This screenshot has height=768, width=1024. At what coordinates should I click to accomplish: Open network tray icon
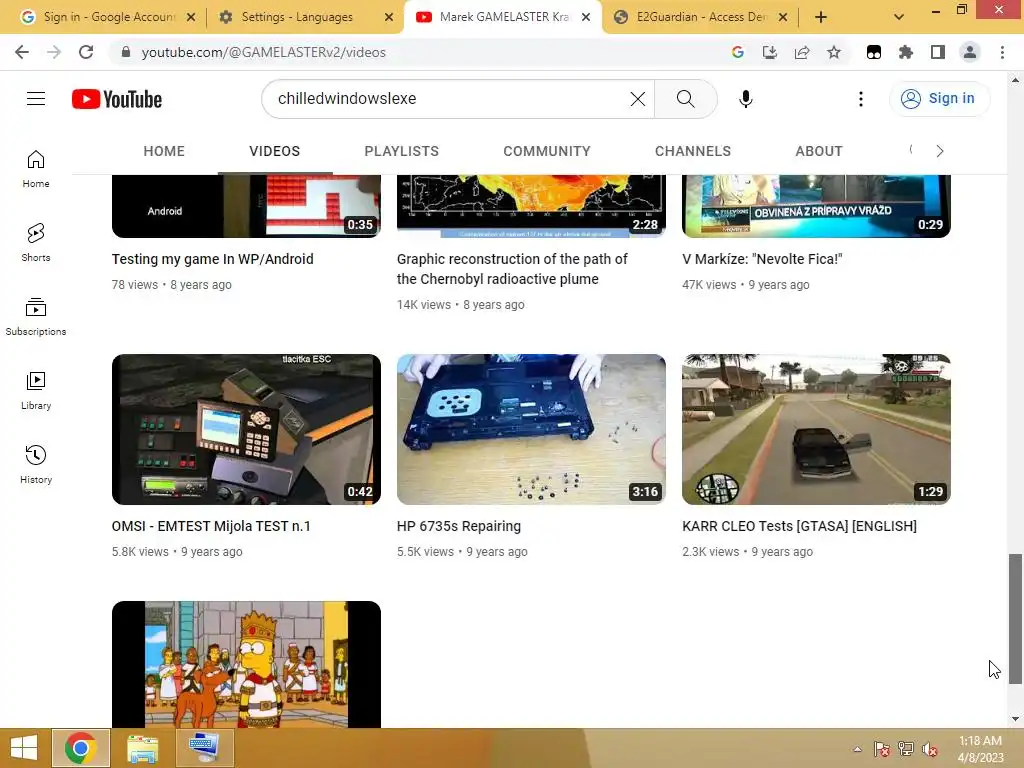pyautogui.click(x=906, y=749)
